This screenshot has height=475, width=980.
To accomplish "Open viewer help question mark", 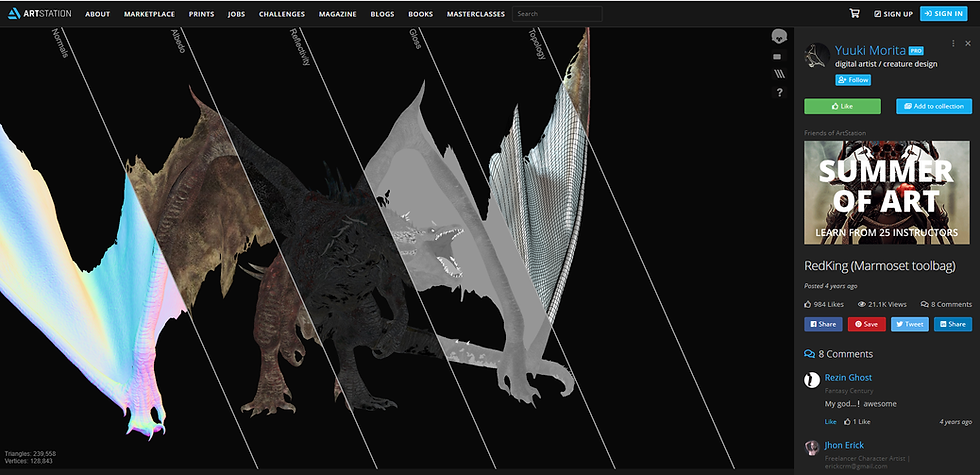I will point(779,92).
